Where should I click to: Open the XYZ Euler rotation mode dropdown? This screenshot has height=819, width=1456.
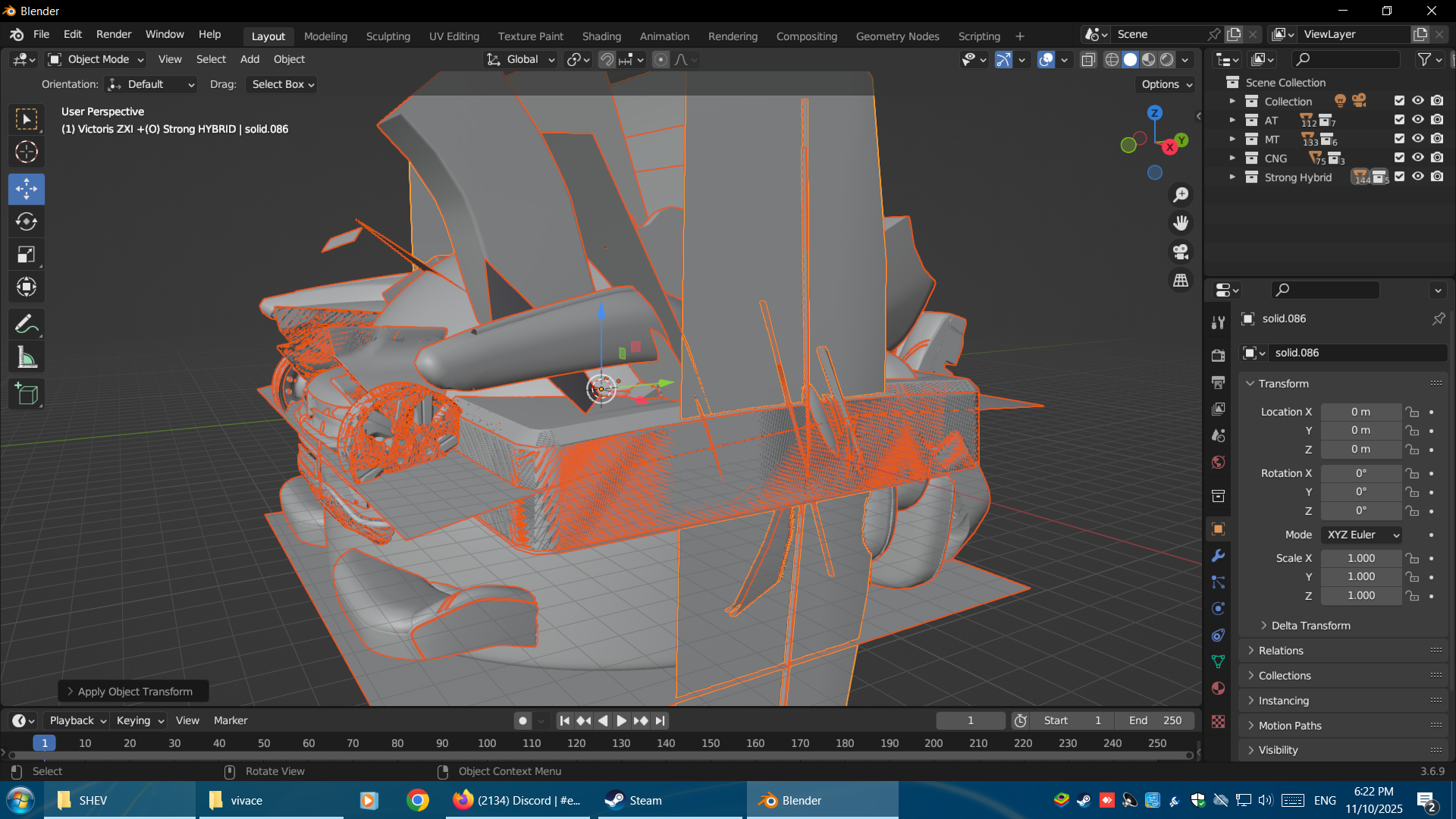coord(1361,535)
